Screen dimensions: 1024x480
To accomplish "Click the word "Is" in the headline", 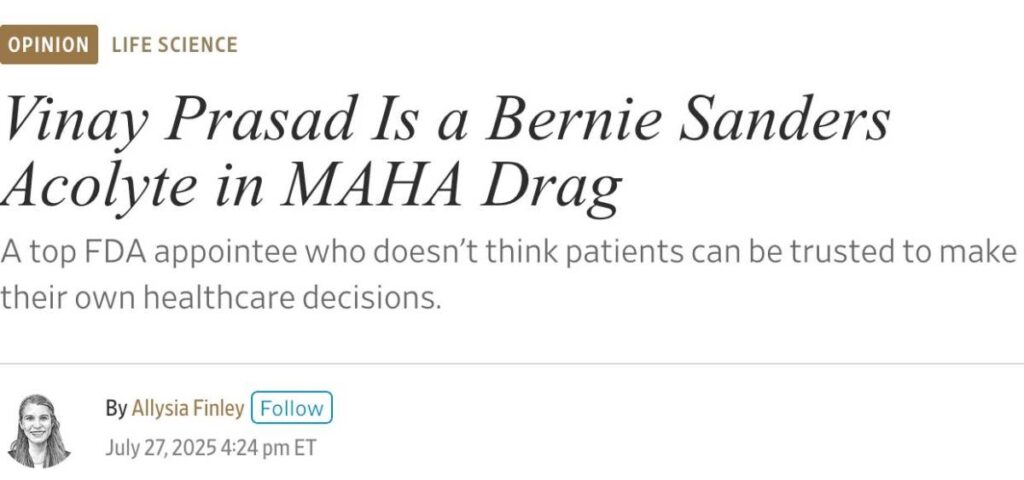I will (395, 119).
